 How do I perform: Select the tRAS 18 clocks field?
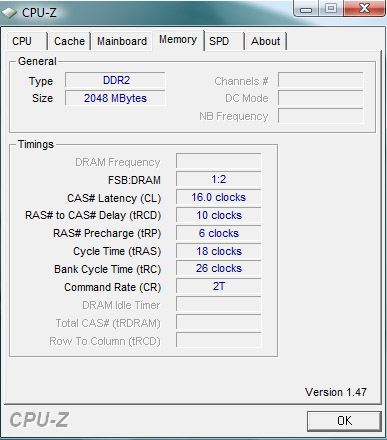pos(219,251)
